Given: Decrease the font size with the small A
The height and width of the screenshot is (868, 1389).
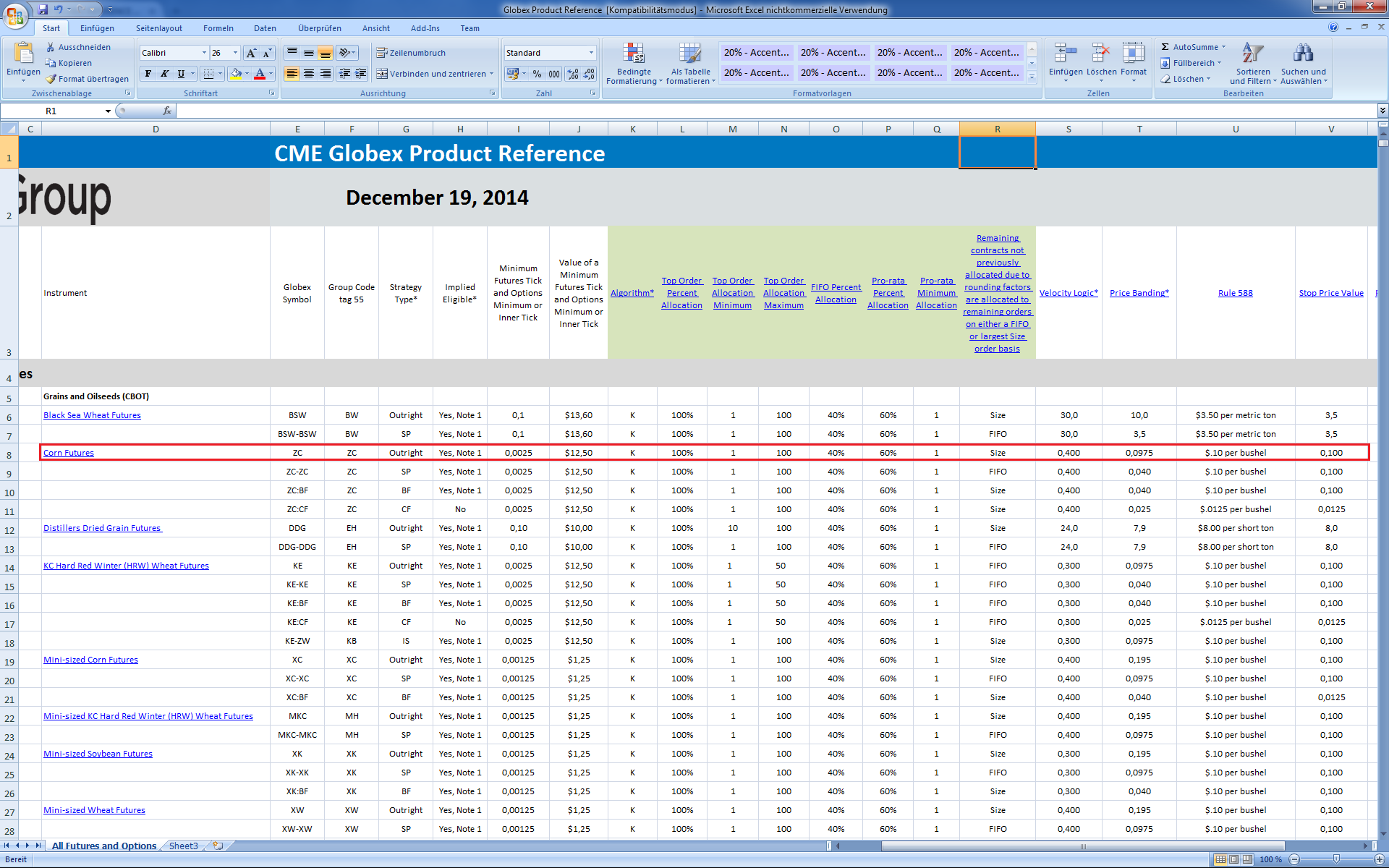Looking at the screenshot, I should pyautogui.click(x=267, y=53).
